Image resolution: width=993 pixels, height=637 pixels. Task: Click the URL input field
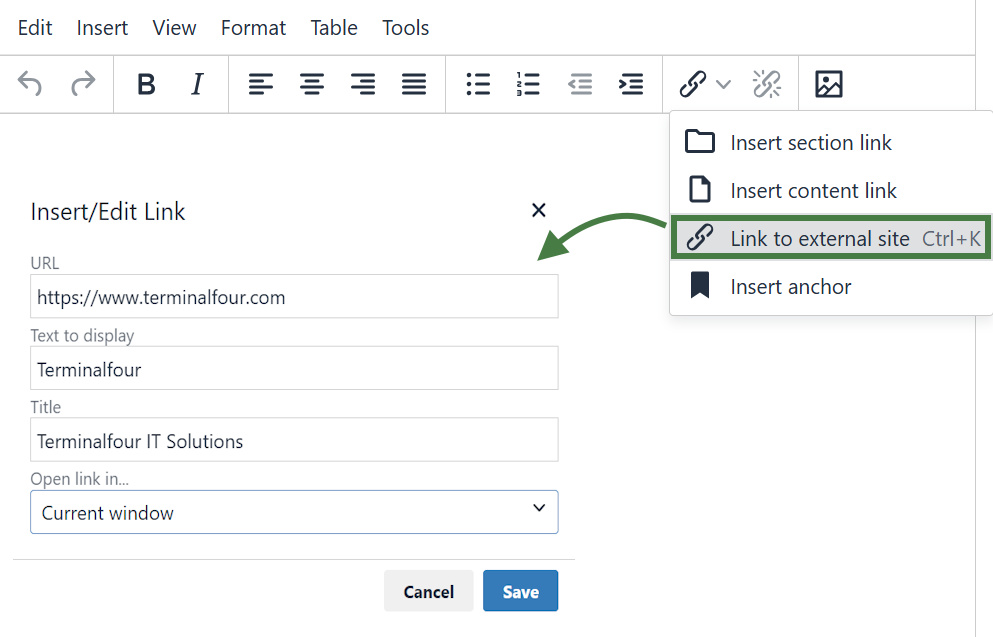coord(294,297)
